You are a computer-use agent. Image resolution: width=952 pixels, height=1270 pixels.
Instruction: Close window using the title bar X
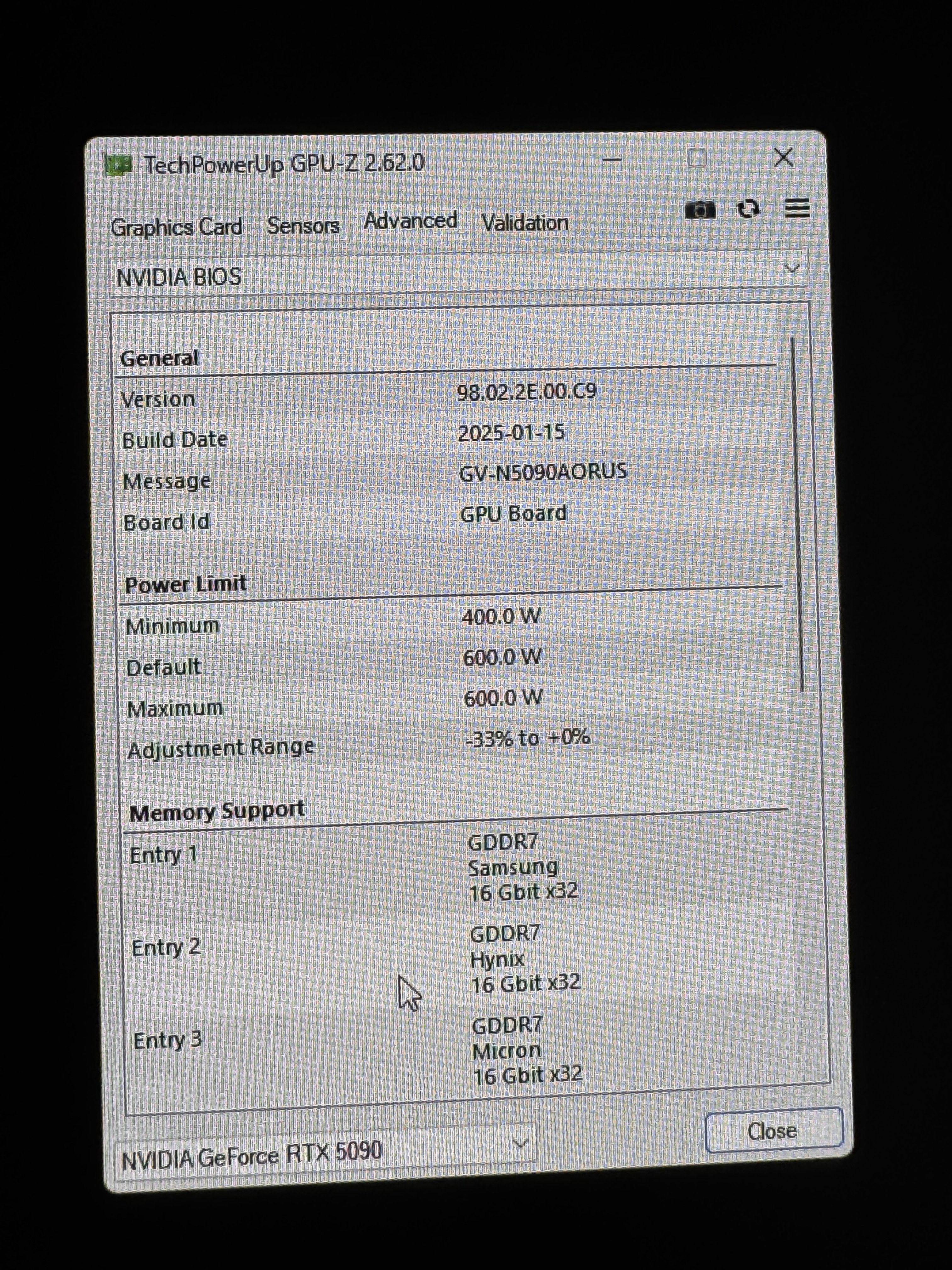(x=783, y=157)
